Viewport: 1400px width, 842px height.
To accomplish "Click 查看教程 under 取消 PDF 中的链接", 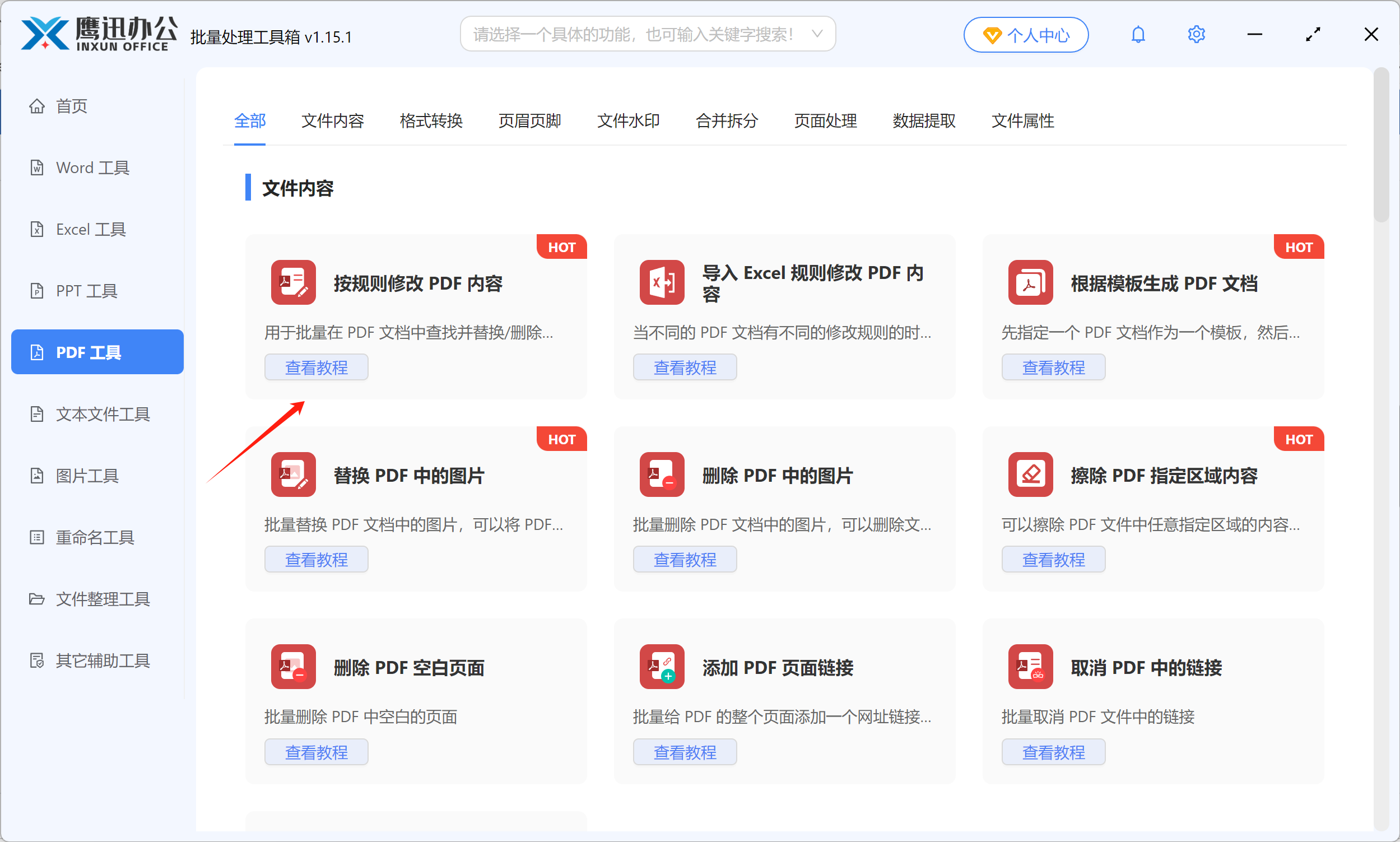I will coord(1054,752).
